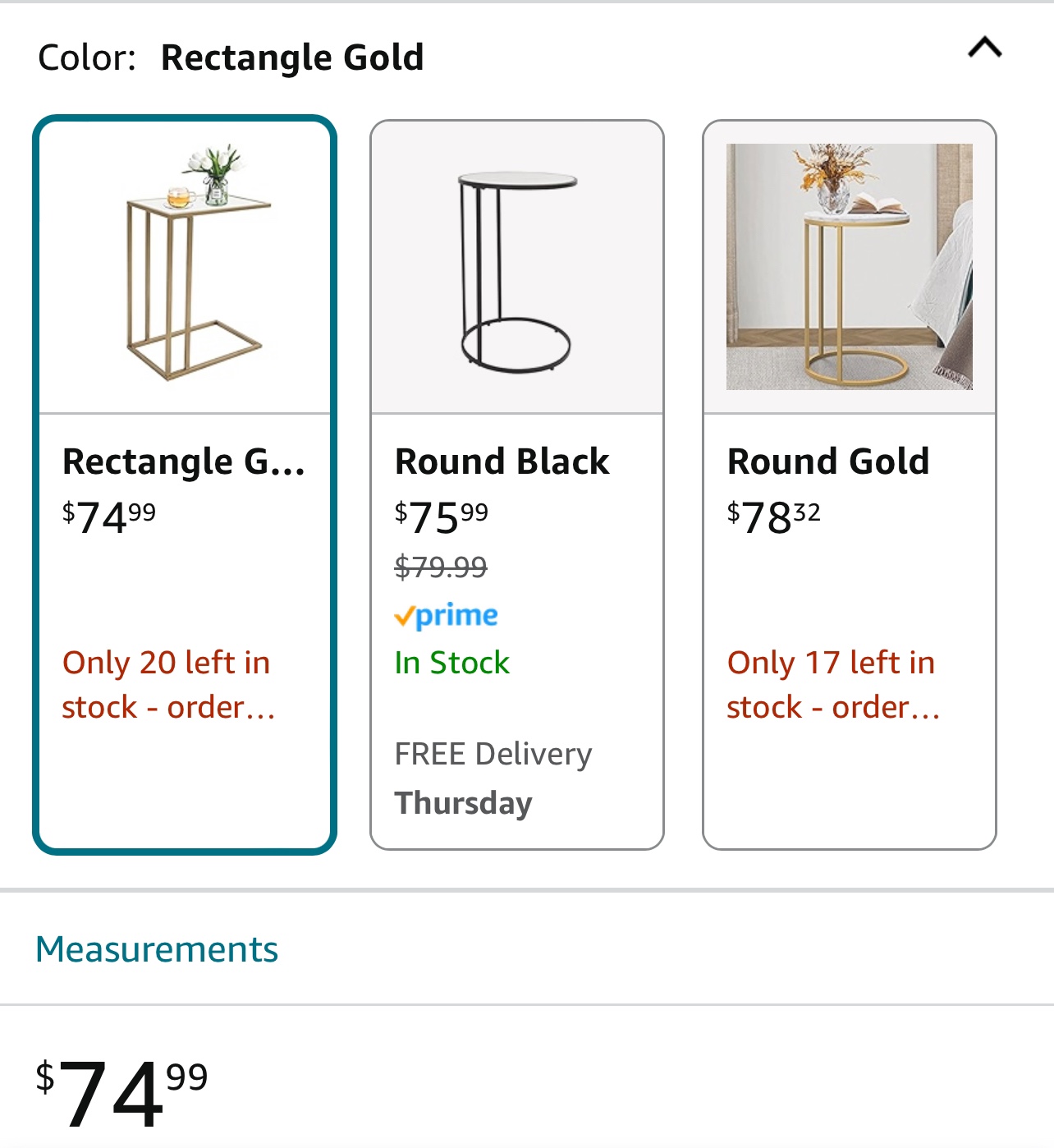Screen dimensions: 1054x1148
Task: Click the Round Gold title text
Action: 827,461
